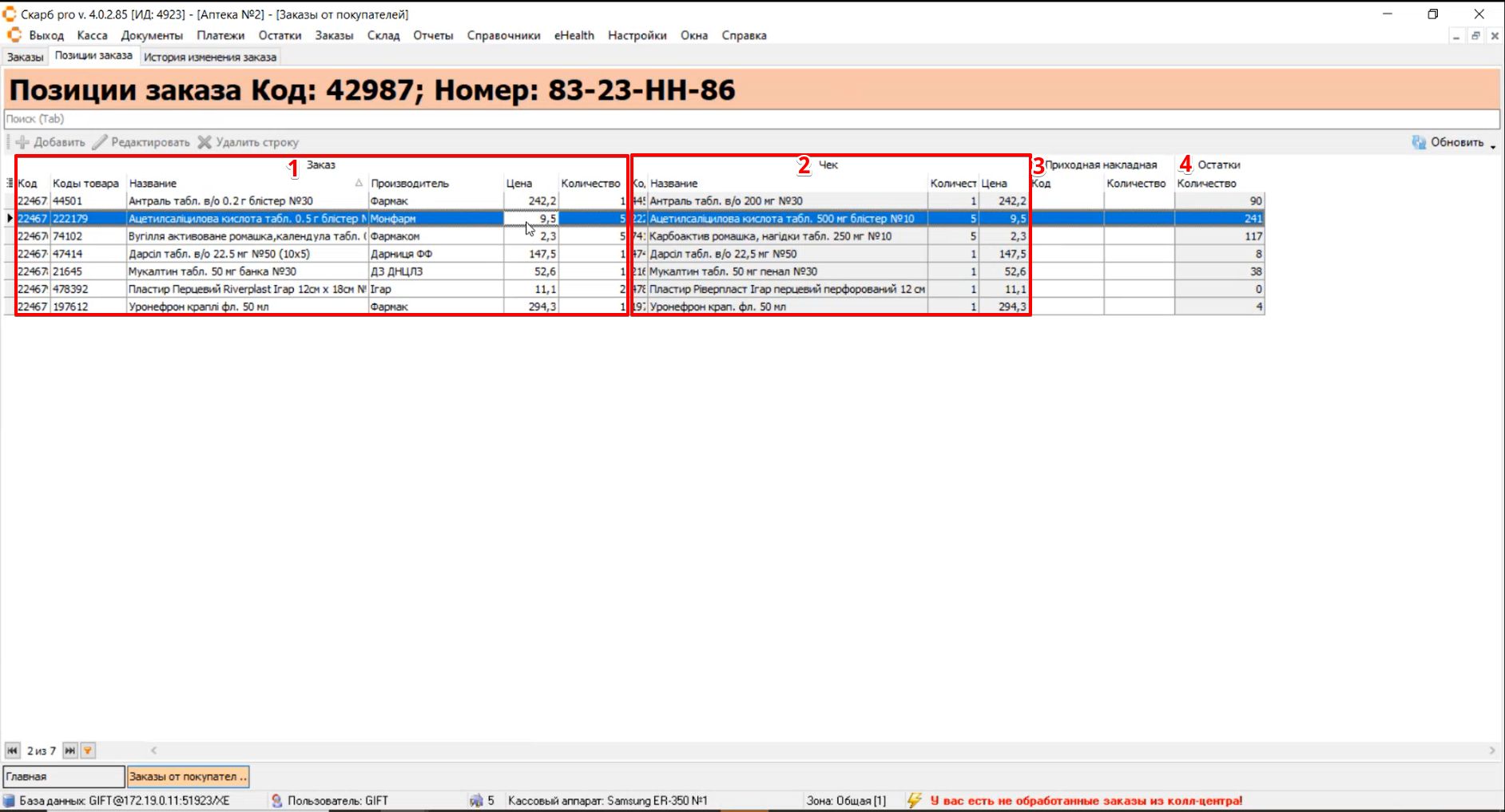This screenshot has width=1505, height=812.
Task: Click the Главная window button
Action: 63,776
